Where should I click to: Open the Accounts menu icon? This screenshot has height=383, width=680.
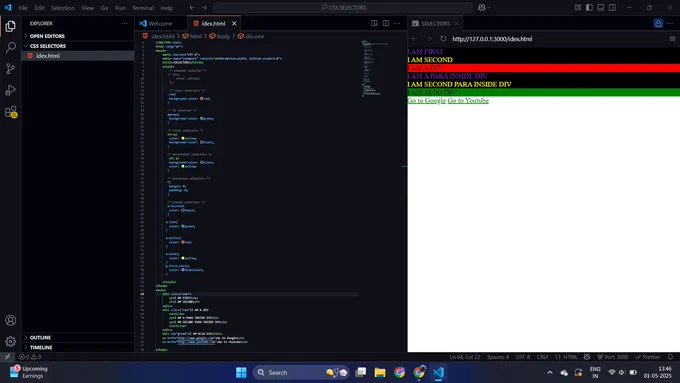(x=10, y=320)
